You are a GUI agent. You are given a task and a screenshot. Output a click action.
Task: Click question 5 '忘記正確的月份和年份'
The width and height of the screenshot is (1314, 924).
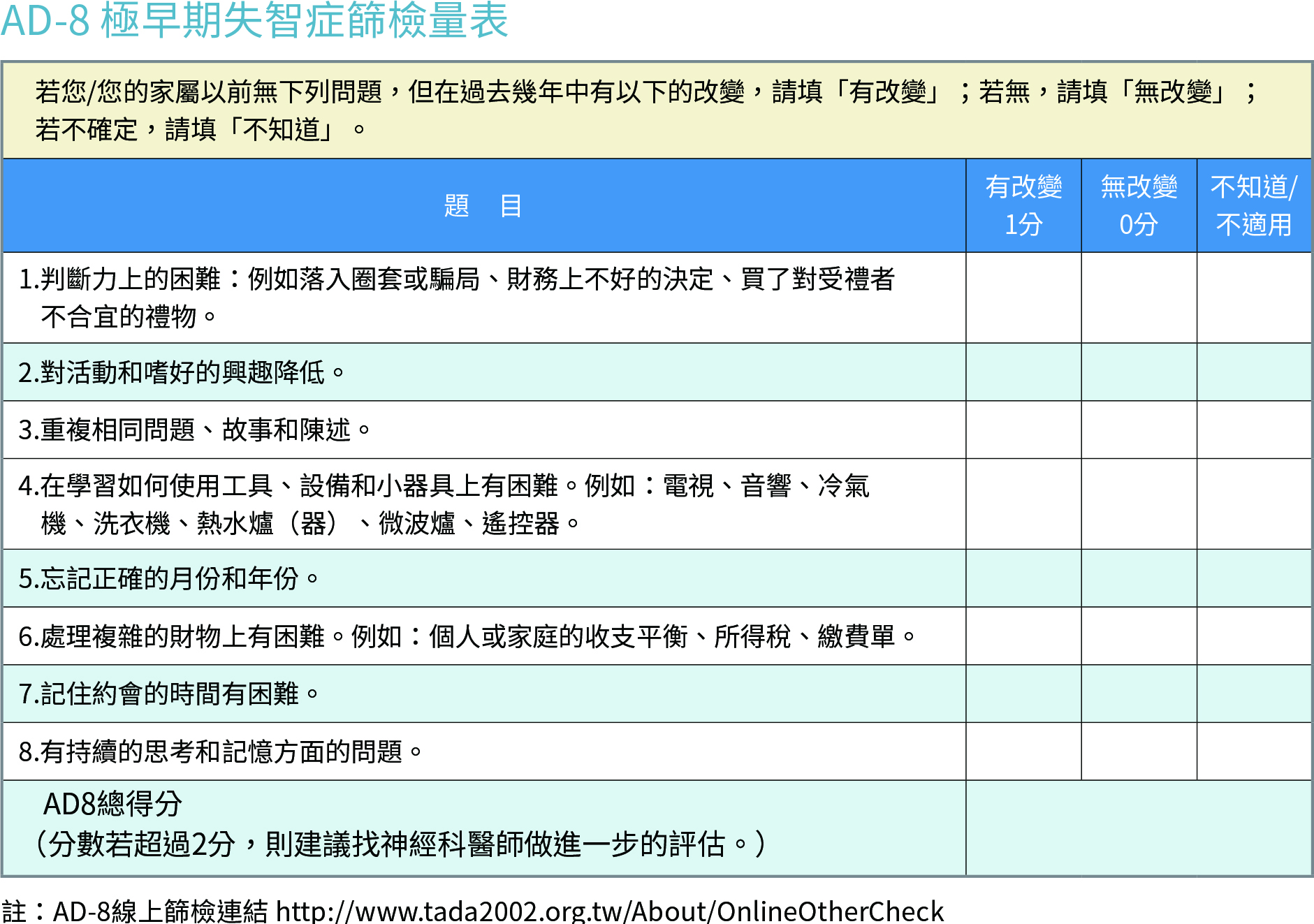pyautogui.click(x=169, y=579)
